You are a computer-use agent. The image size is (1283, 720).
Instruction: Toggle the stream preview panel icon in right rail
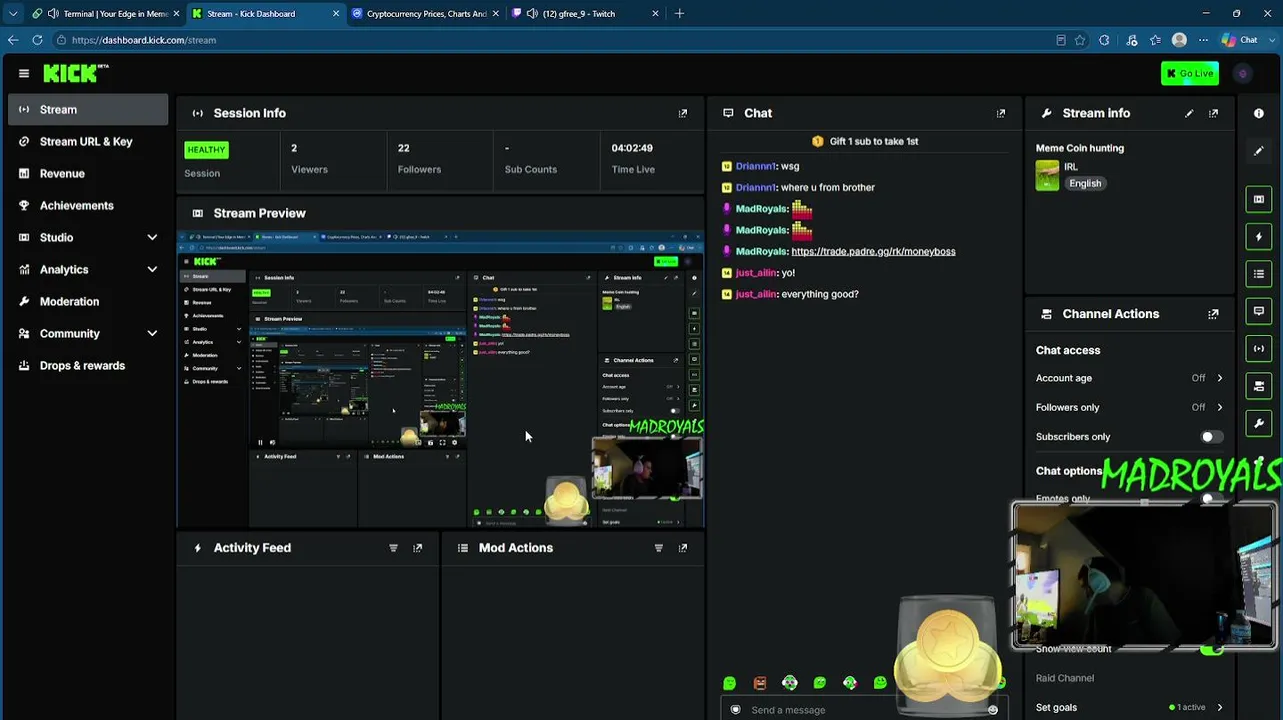tap(1259, 199)
